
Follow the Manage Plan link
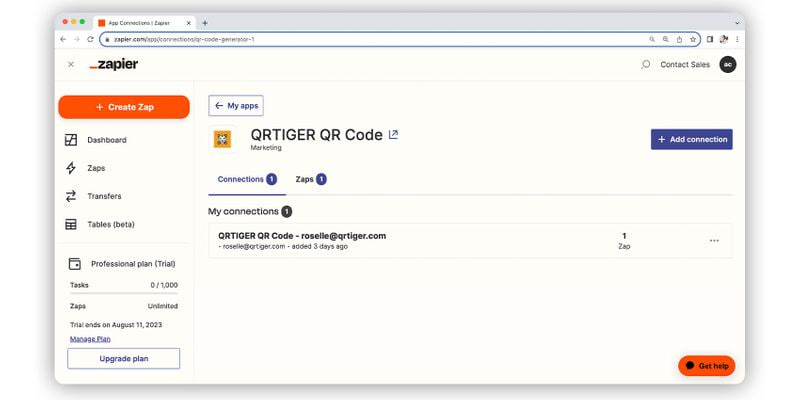(90, 339)
